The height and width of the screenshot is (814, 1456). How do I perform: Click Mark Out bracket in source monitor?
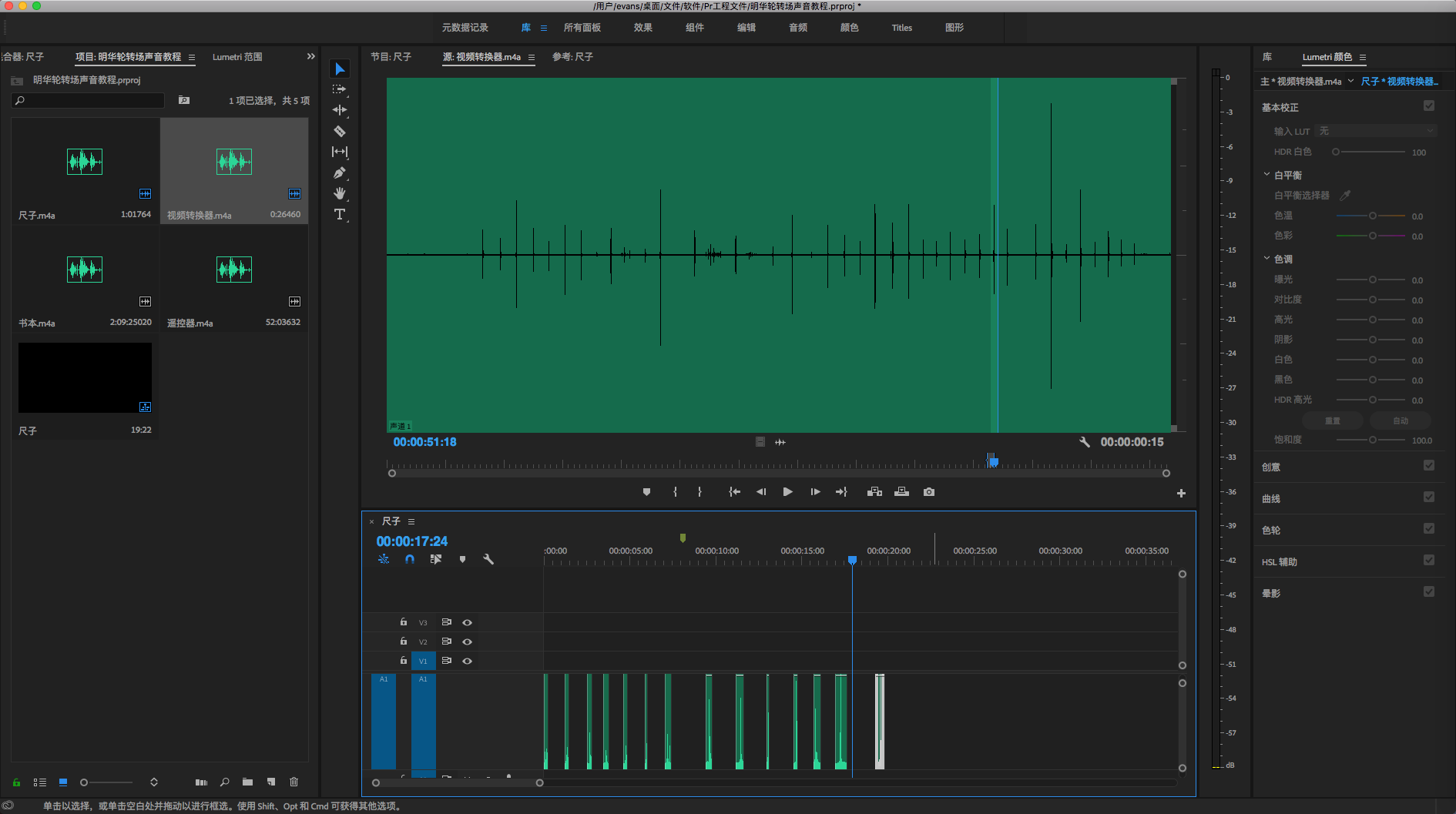[x=699, y=492]
